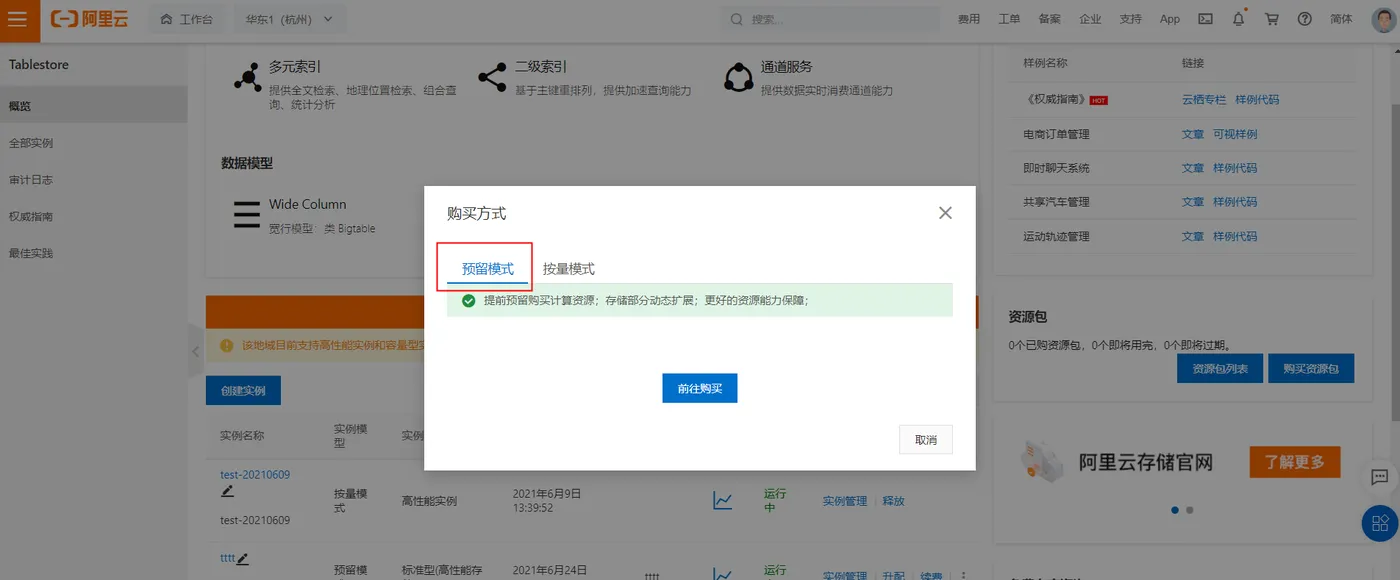Open the 工单 menu

coord(1009,19)
